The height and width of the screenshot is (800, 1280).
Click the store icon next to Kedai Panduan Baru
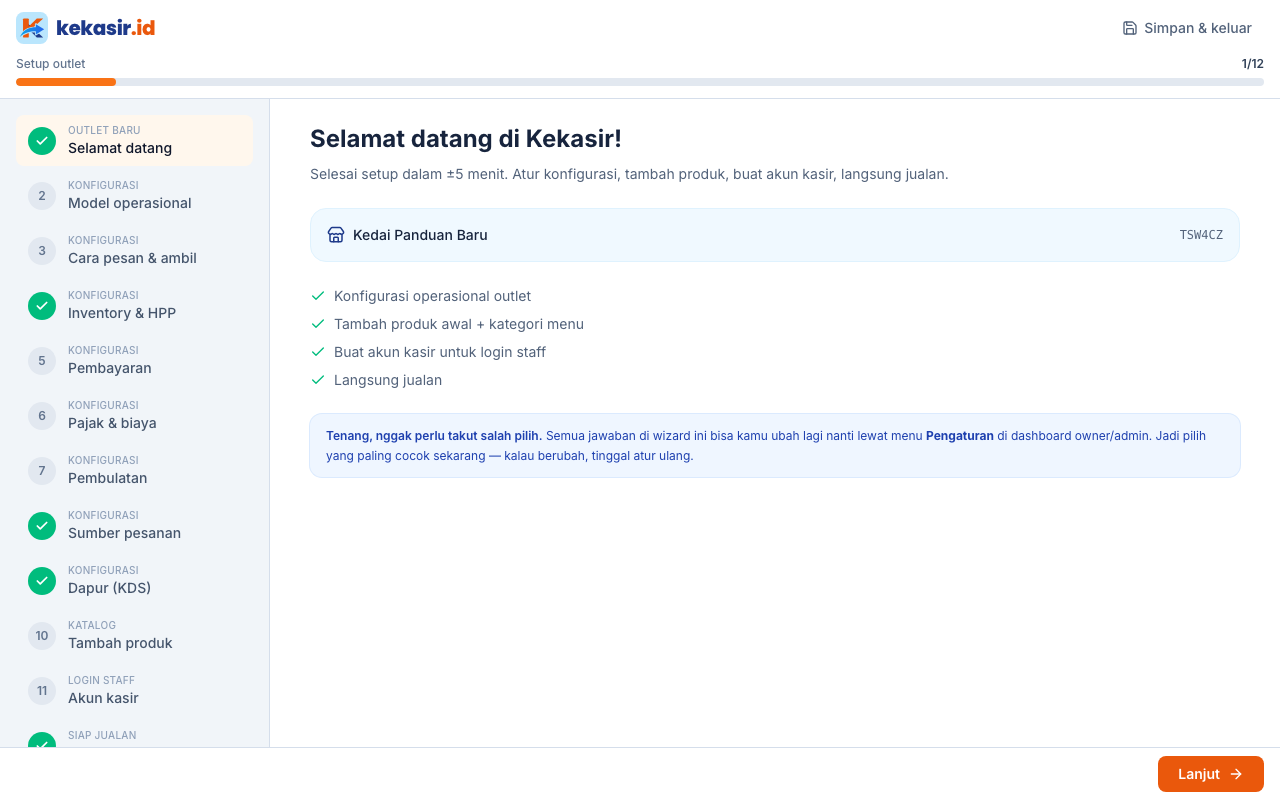coord(336,235)
